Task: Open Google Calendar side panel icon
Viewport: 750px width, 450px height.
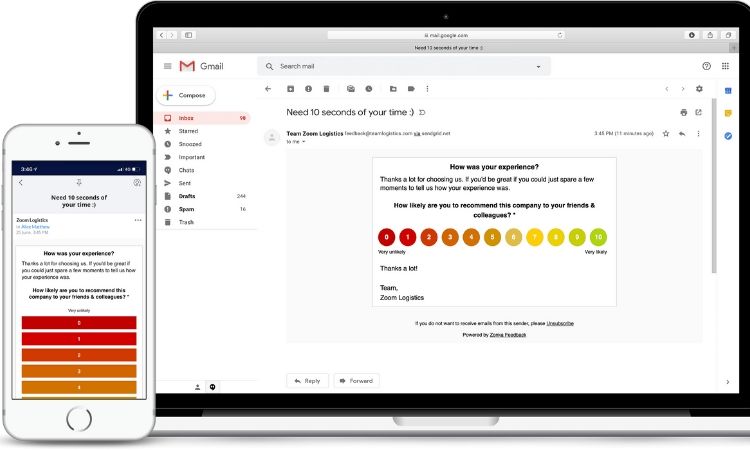Action: coord(728,91)
